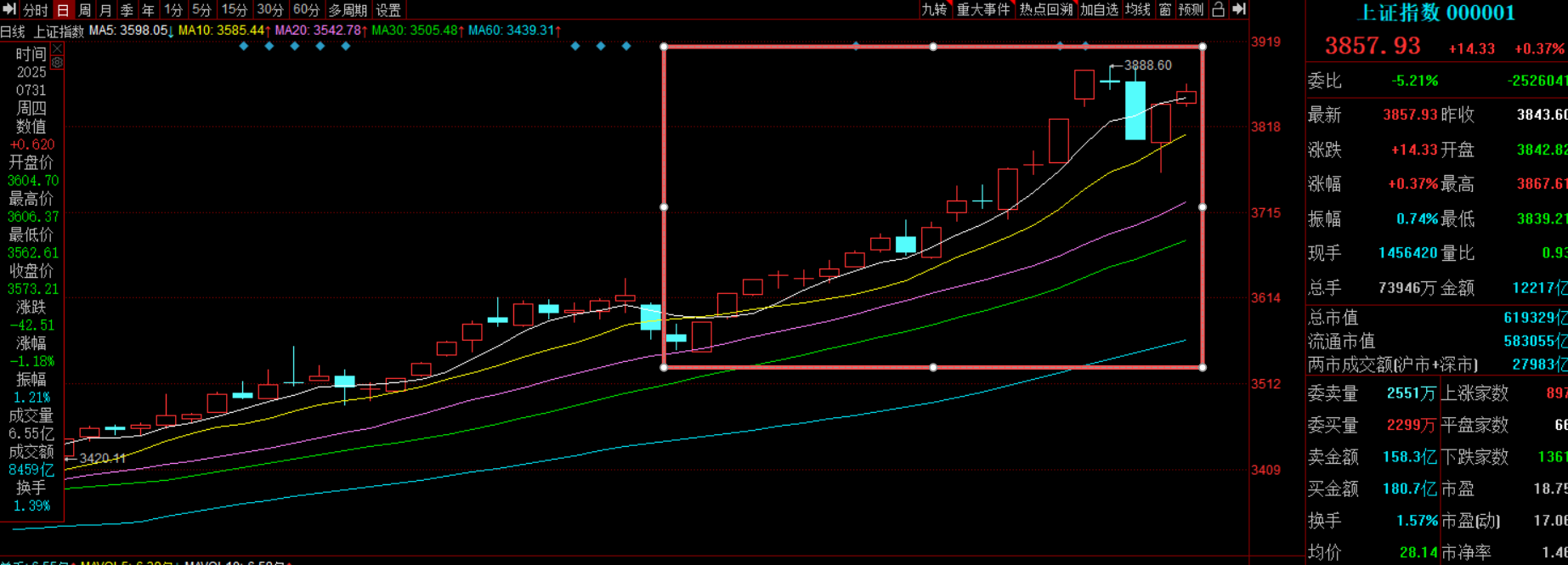Click the arrow icon right of the padlock
Viewport: 1568px width, 565px height.
(x=1239, y=9)
